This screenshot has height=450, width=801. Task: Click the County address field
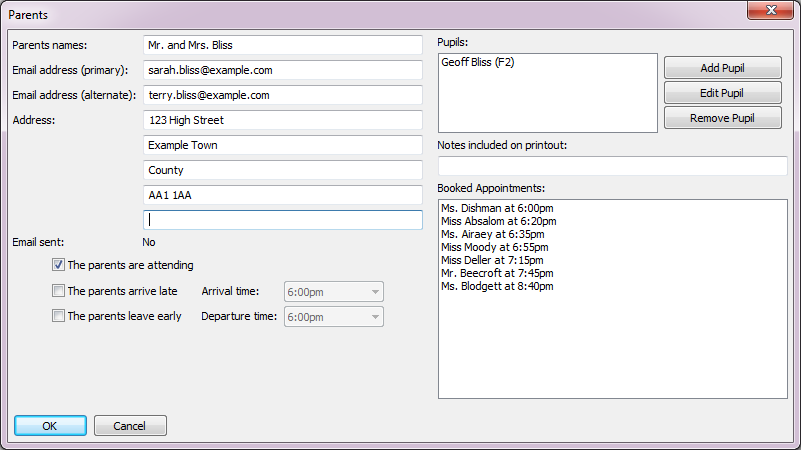point(282,170)
